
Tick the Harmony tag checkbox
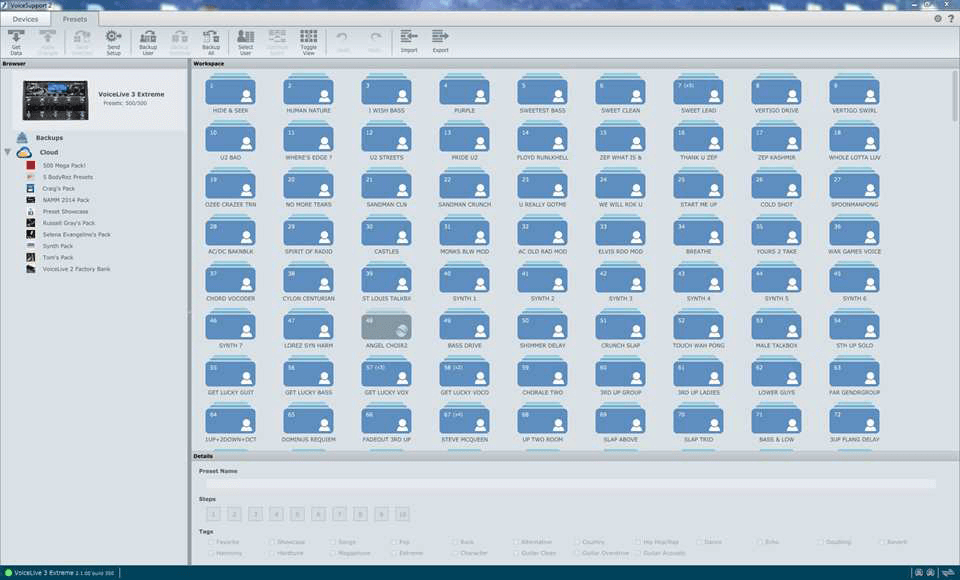pos(211,553)
